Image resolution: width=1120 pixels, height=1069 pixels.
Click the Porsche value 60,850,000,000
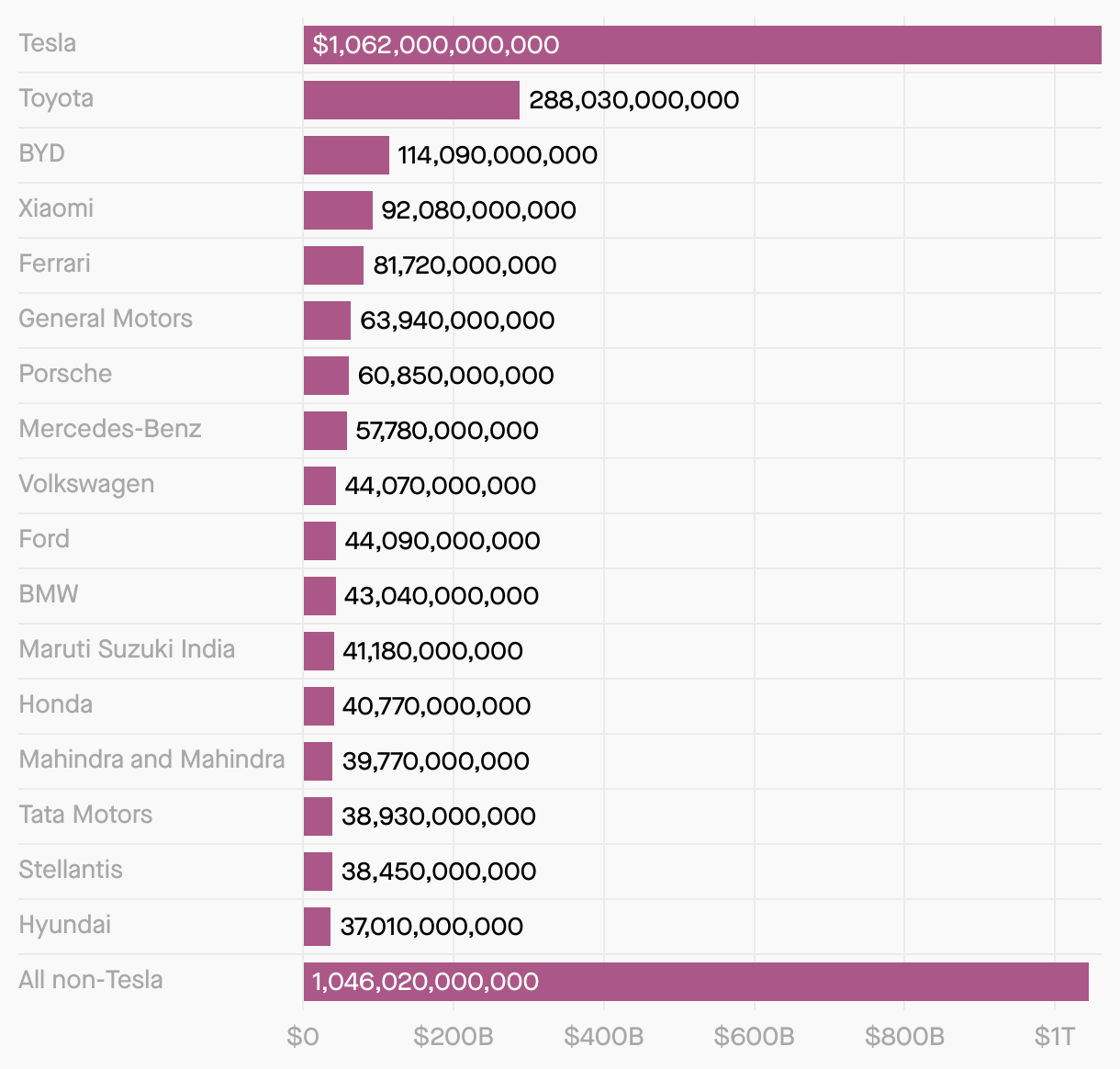[455, 376]
